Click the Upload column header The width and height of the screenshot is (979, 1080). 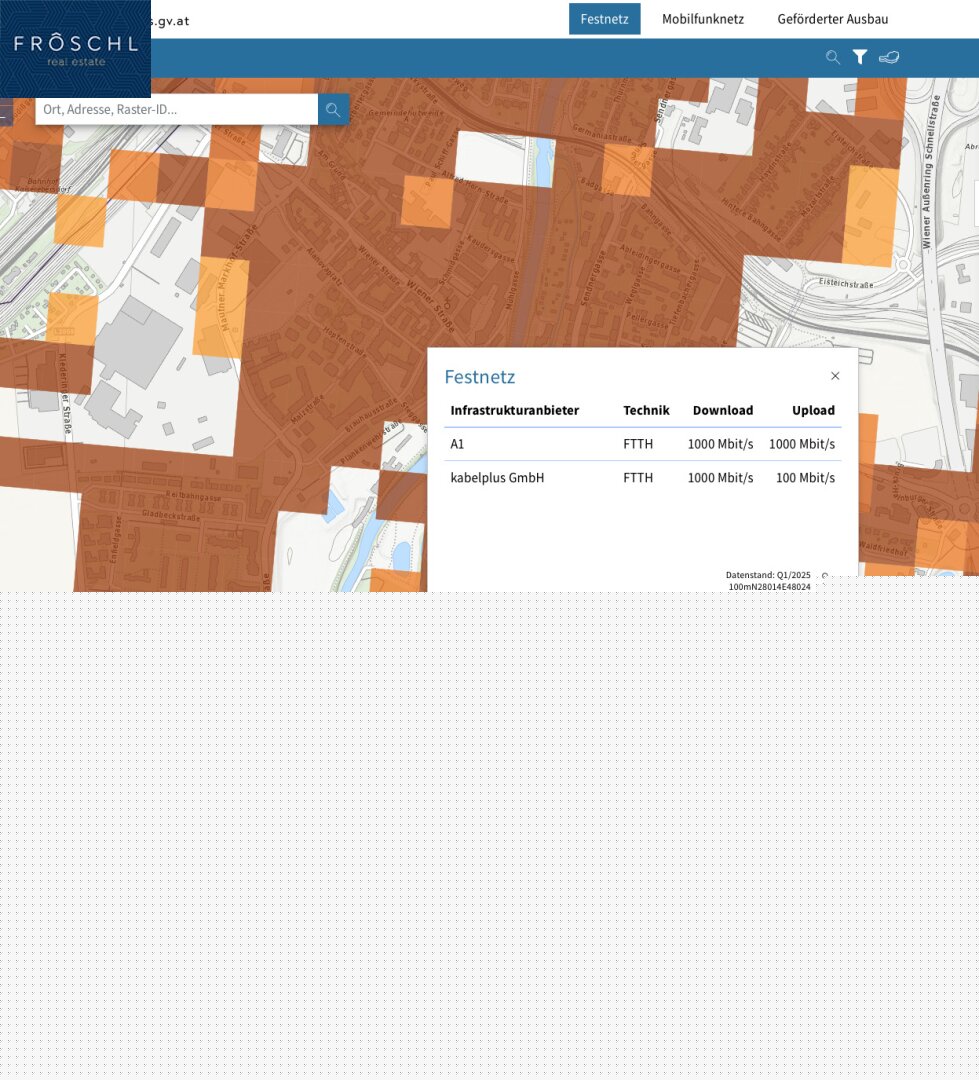click(812, 410)
